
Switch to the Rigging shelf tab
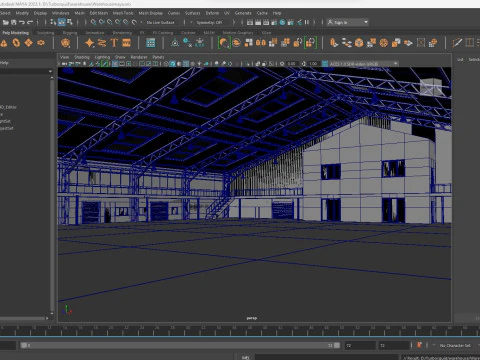click(70, 33)
